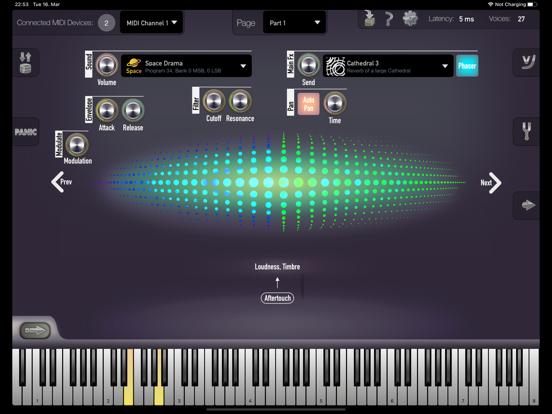Open the database transfer icon on left

[x=25, y=62]
